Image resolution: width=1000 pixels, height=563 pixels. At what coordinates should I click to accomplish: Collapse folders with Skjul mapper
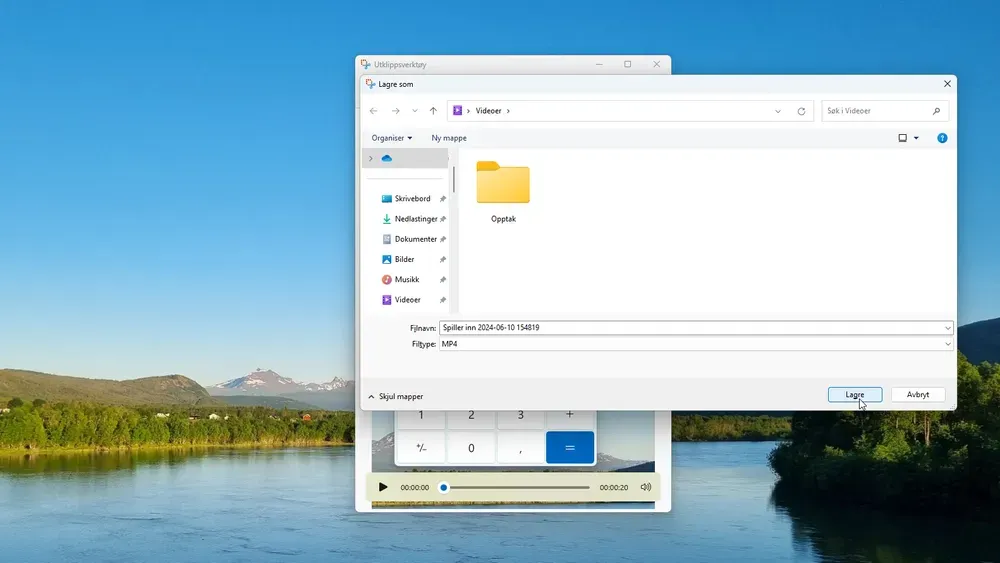396,396
